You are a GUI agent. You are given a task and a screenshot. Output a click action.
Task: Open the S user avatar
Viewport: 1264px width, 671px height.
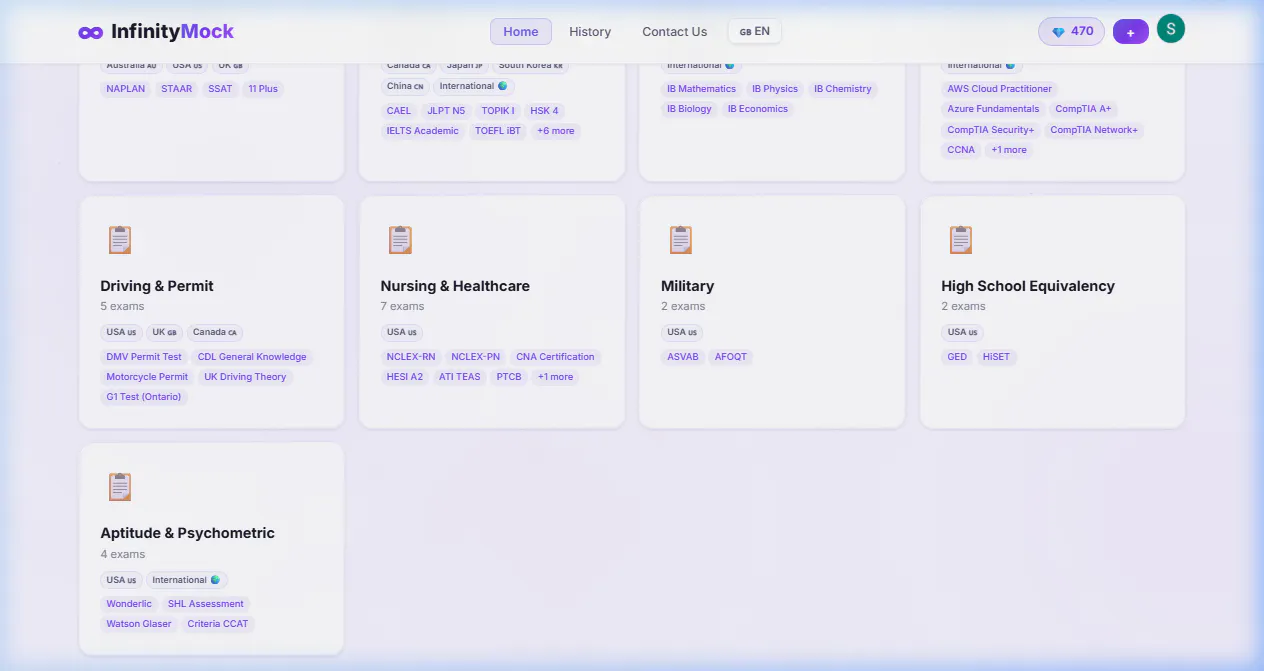point(1171,29)
